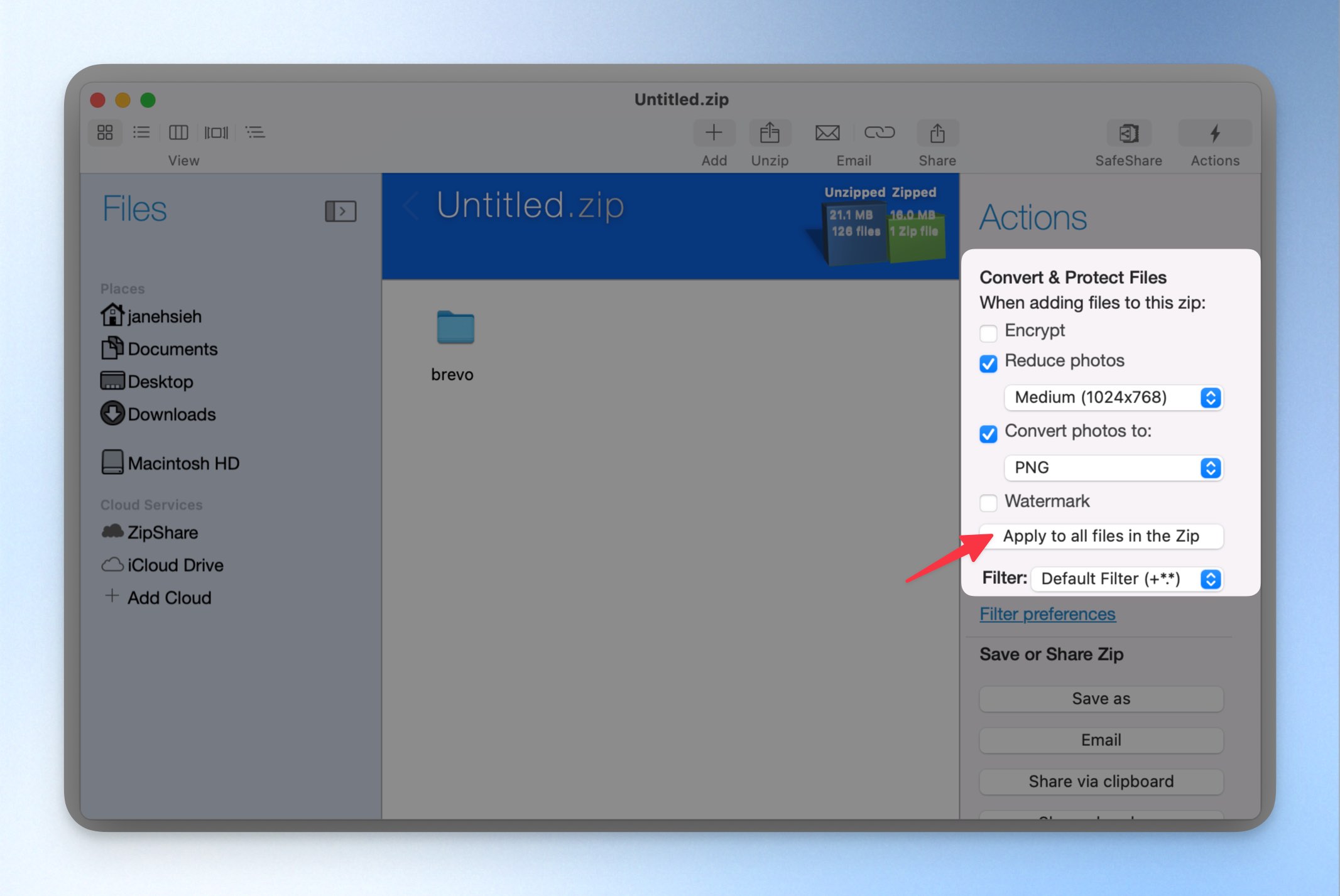This screenshot has width=1340, height=896.
Task: Open the Medium (1024x768) size dropdown
Action: pos(1113,397)
